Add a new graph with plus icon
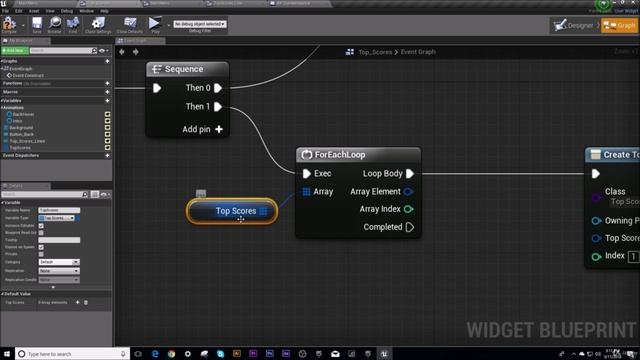The height and width of the screenshot is (360, 640). point(107,61)
